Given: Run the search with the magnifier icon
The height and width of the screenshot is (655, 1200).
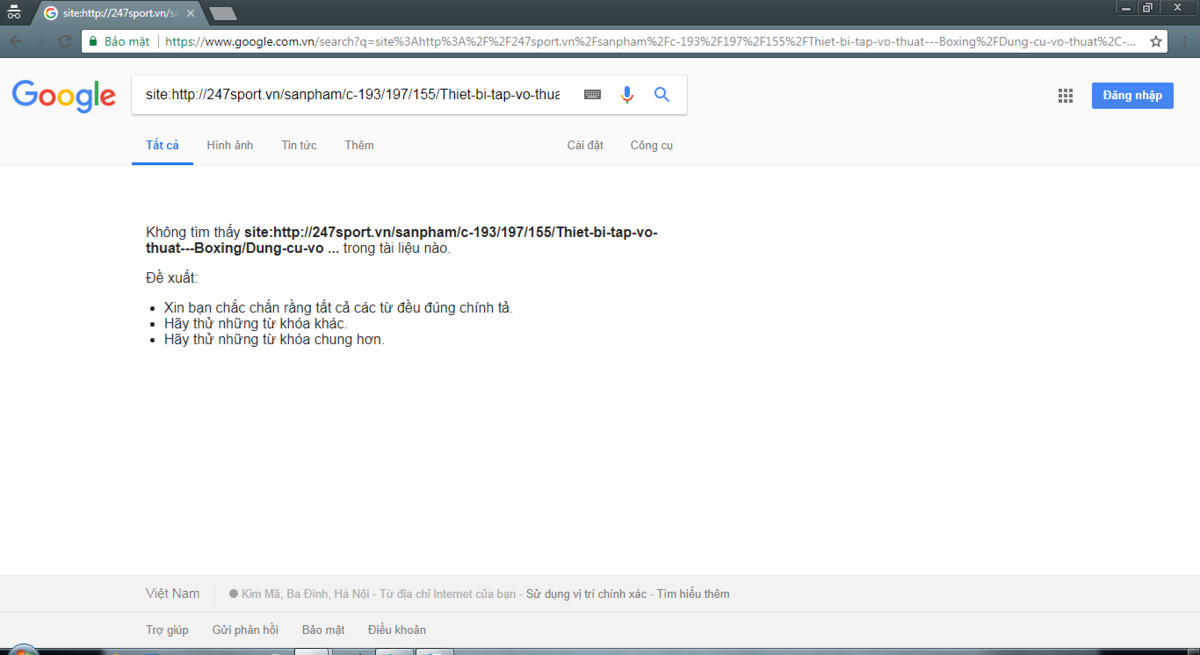Looking at the screenshot, I should coord(662,94).
